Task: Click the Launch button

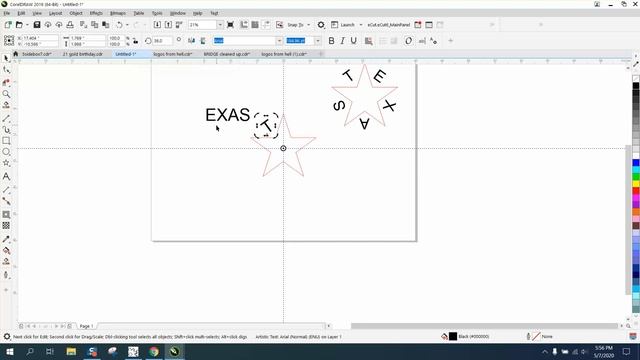Action: (x=343, y=25)
